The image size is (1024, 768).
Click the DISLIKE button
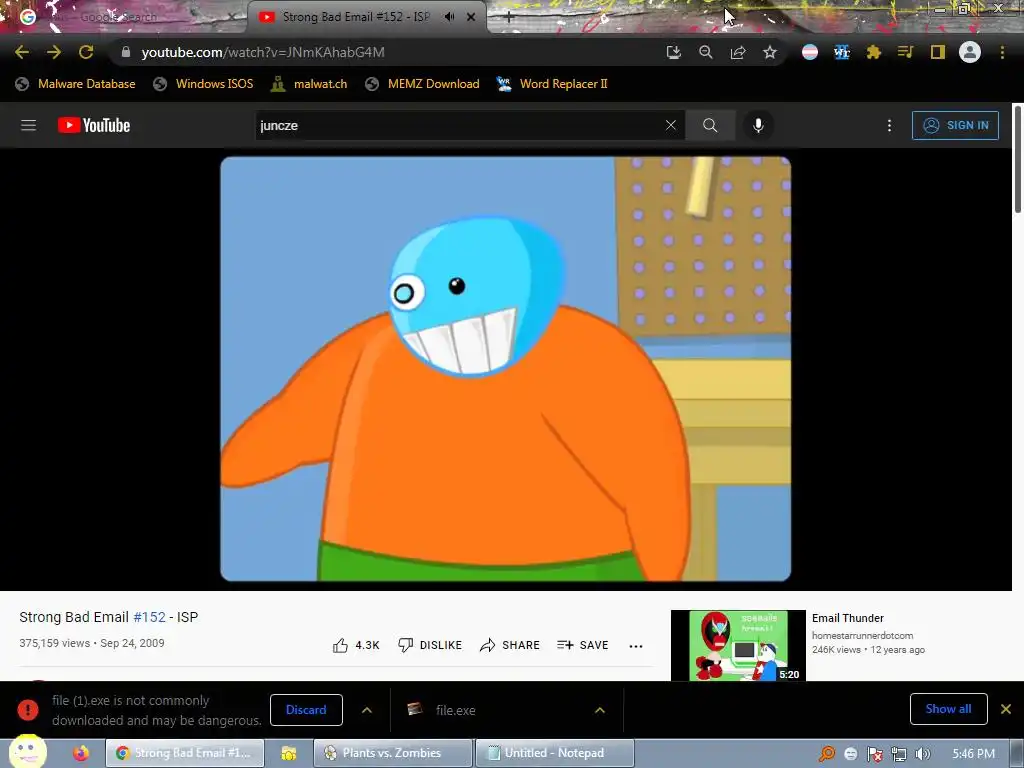pos(430,645)
